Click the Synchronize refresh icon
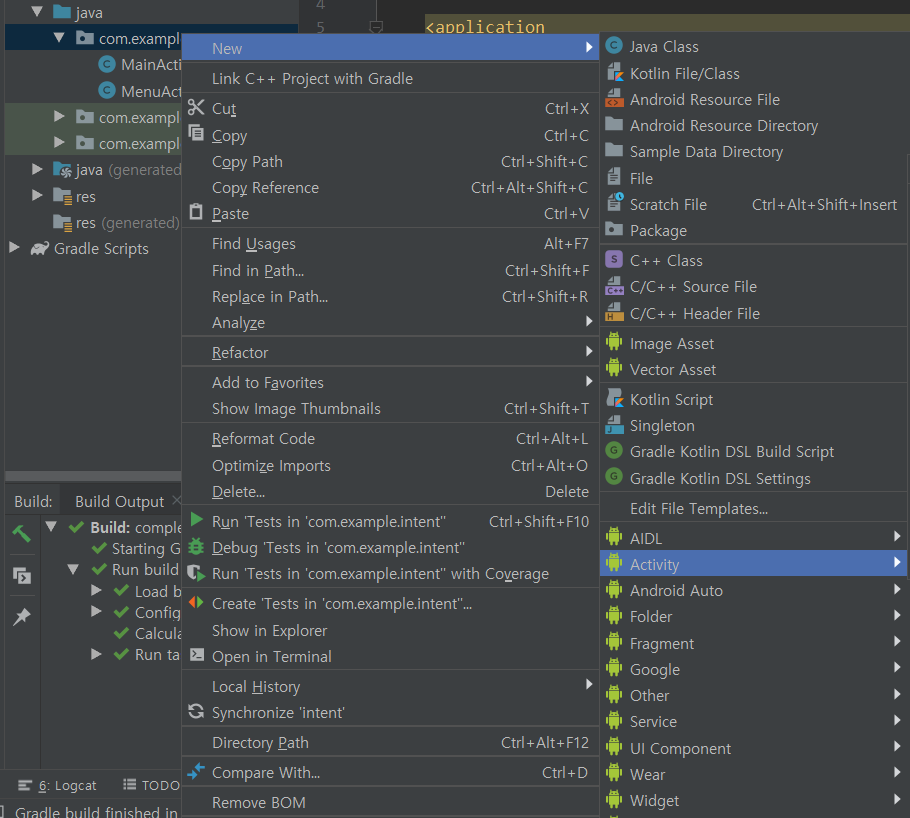 point(196,711)
